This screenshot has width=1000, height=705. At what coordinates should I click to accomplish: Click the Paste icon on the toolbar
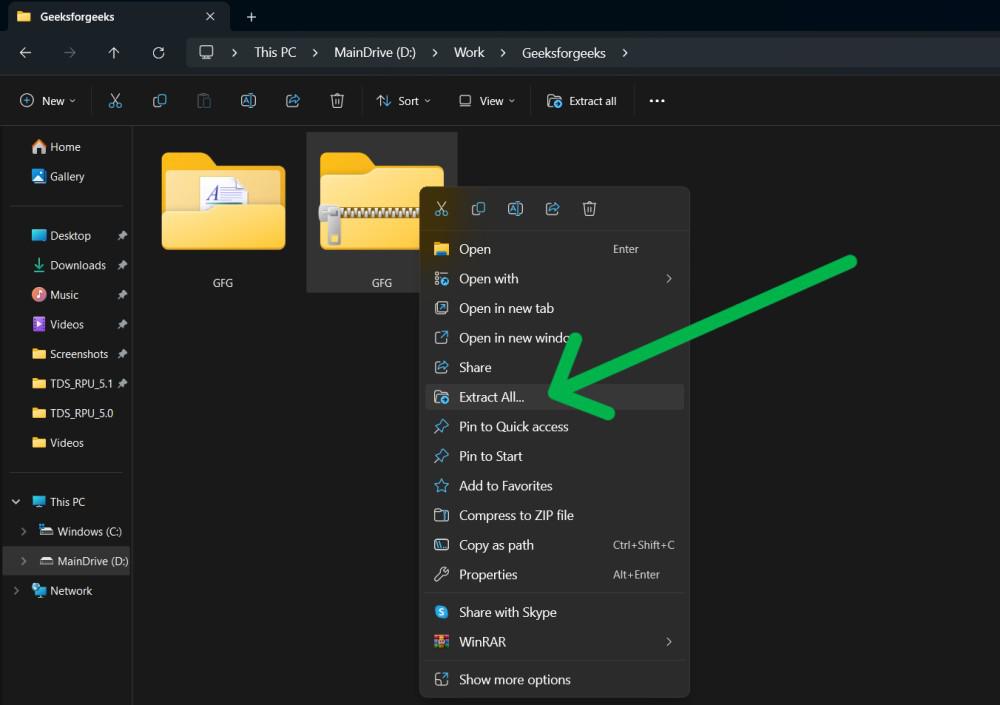click(204, 100)
